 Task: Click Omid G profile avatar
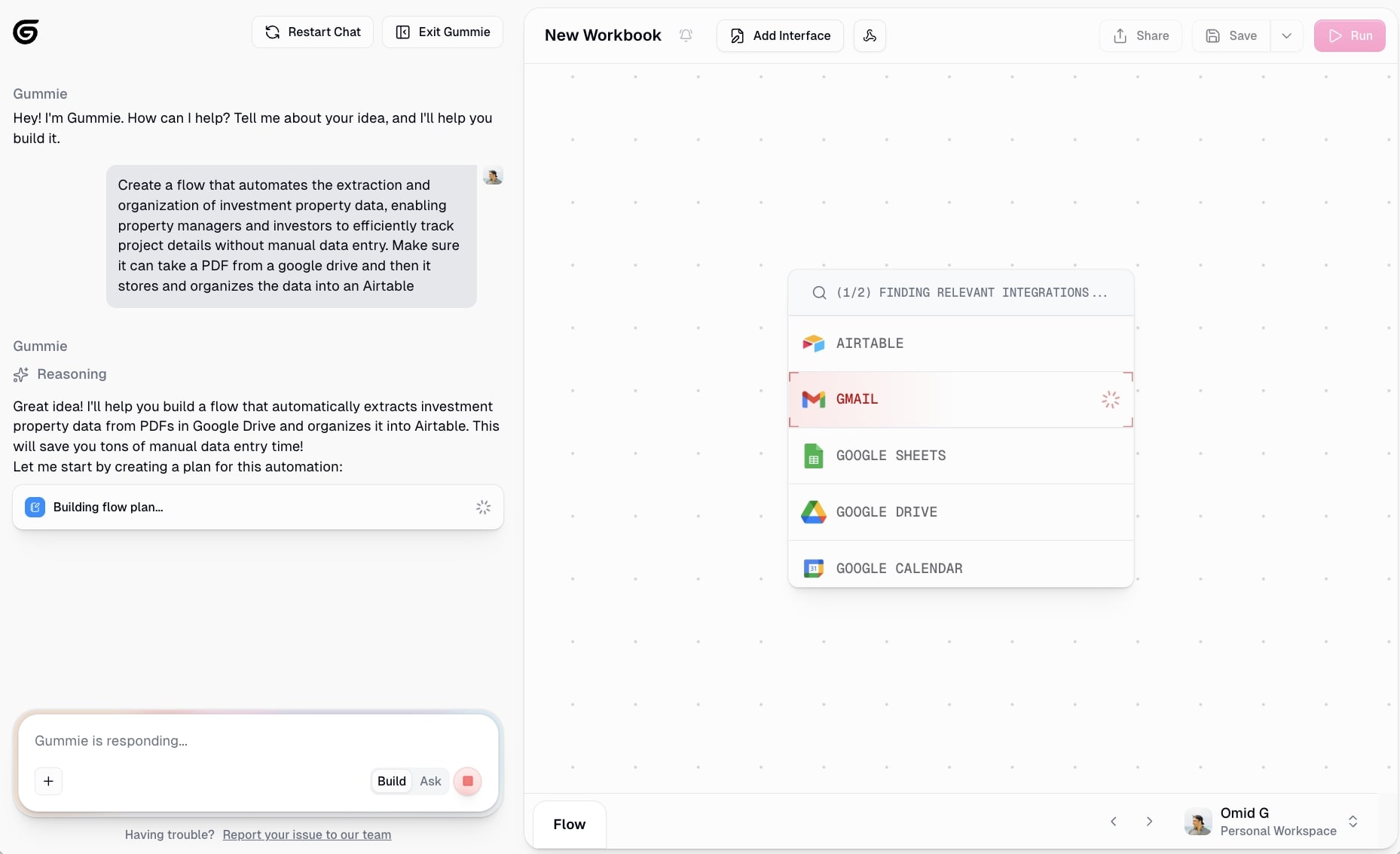(1198, 822)
